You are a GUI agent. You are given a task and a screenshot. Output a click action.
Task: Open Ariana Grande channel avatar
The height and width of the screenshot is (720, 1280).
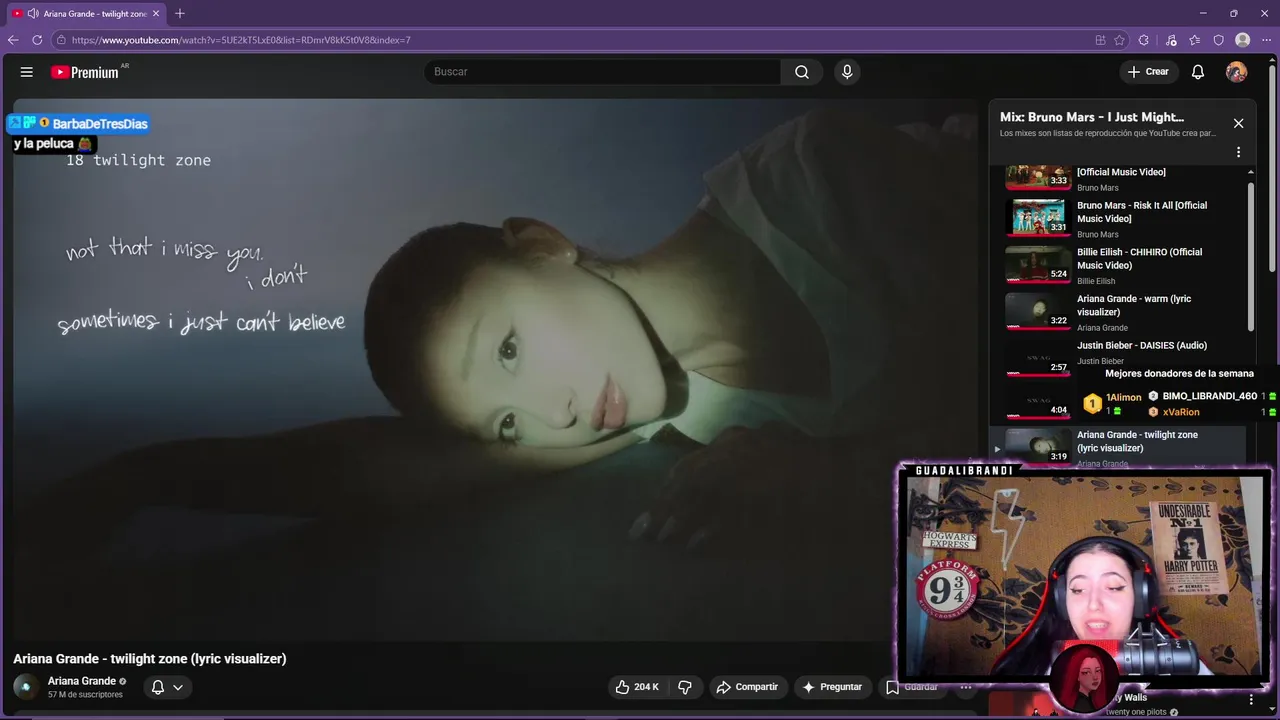coord(26,687)
